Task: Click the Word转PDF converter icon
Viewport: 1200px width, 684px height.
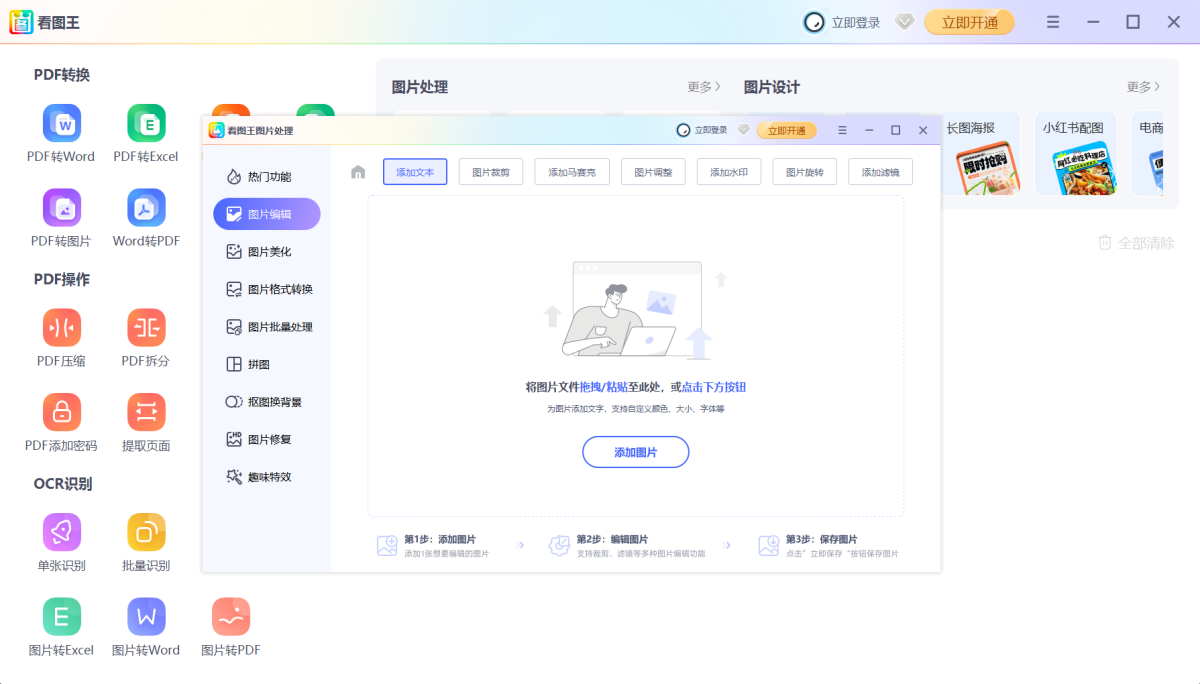Action: [x=146, y=208]
